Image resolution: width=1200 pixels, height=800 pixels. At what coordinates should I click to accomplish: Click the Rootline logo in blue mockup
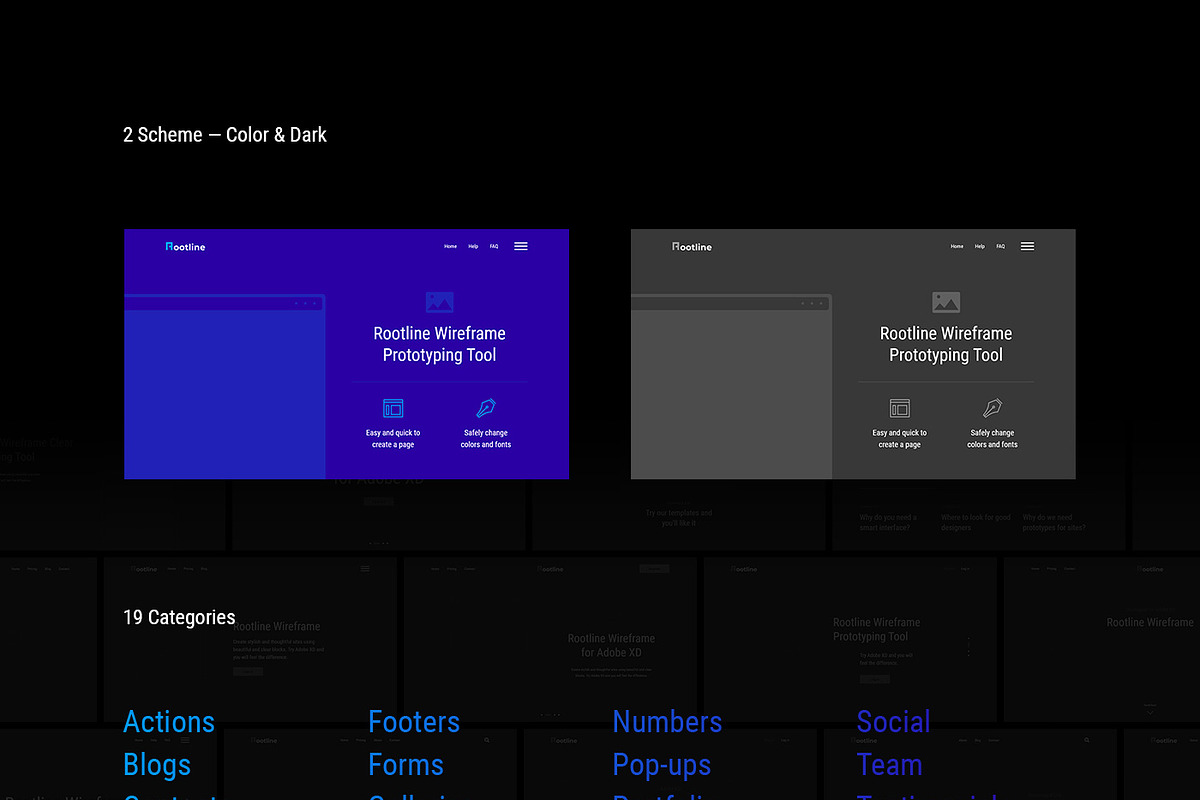pyautogui.click(x=185, y=246)
